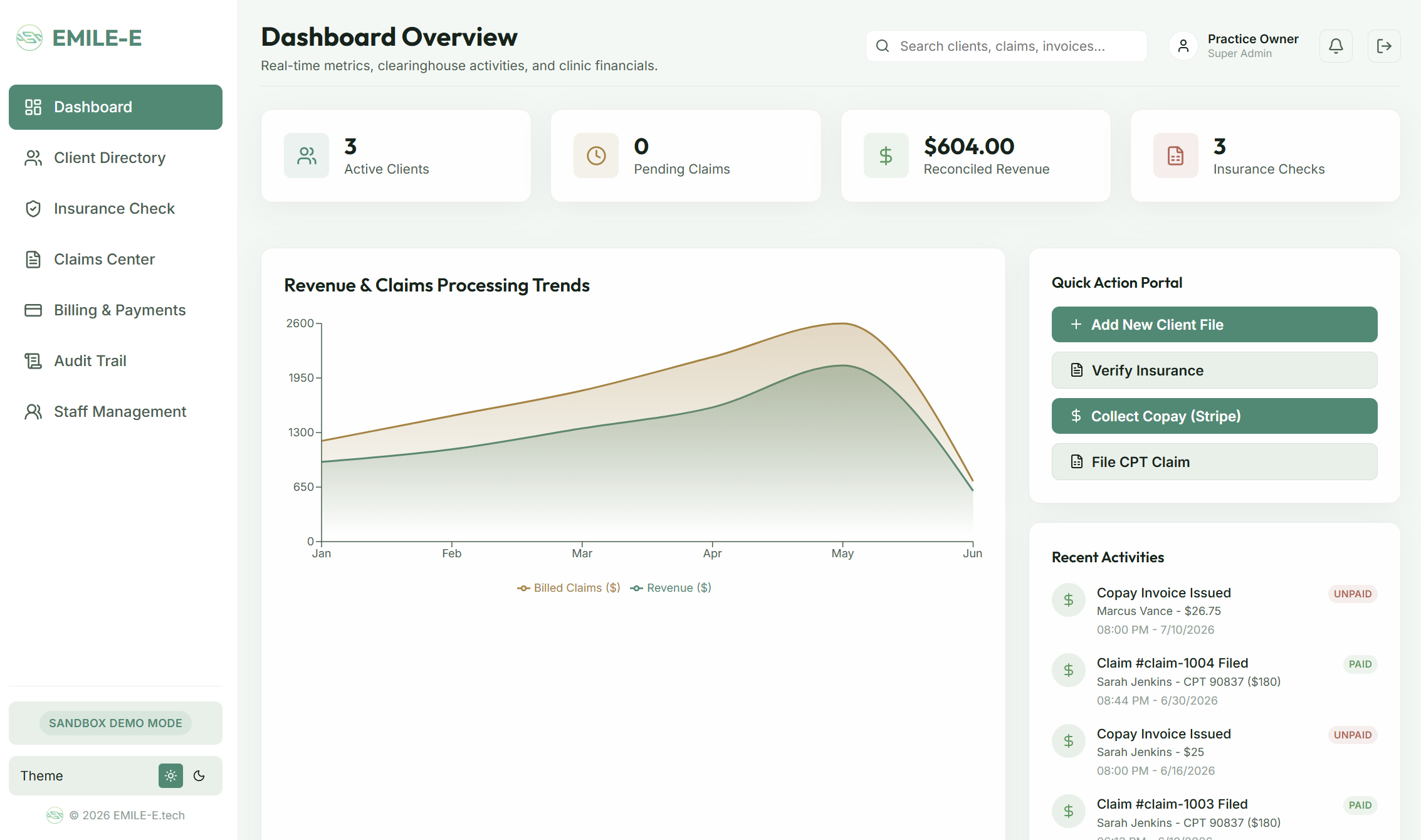Click the Pending Claims card
Screen dimensions: 1421x840
pos(686,156)
